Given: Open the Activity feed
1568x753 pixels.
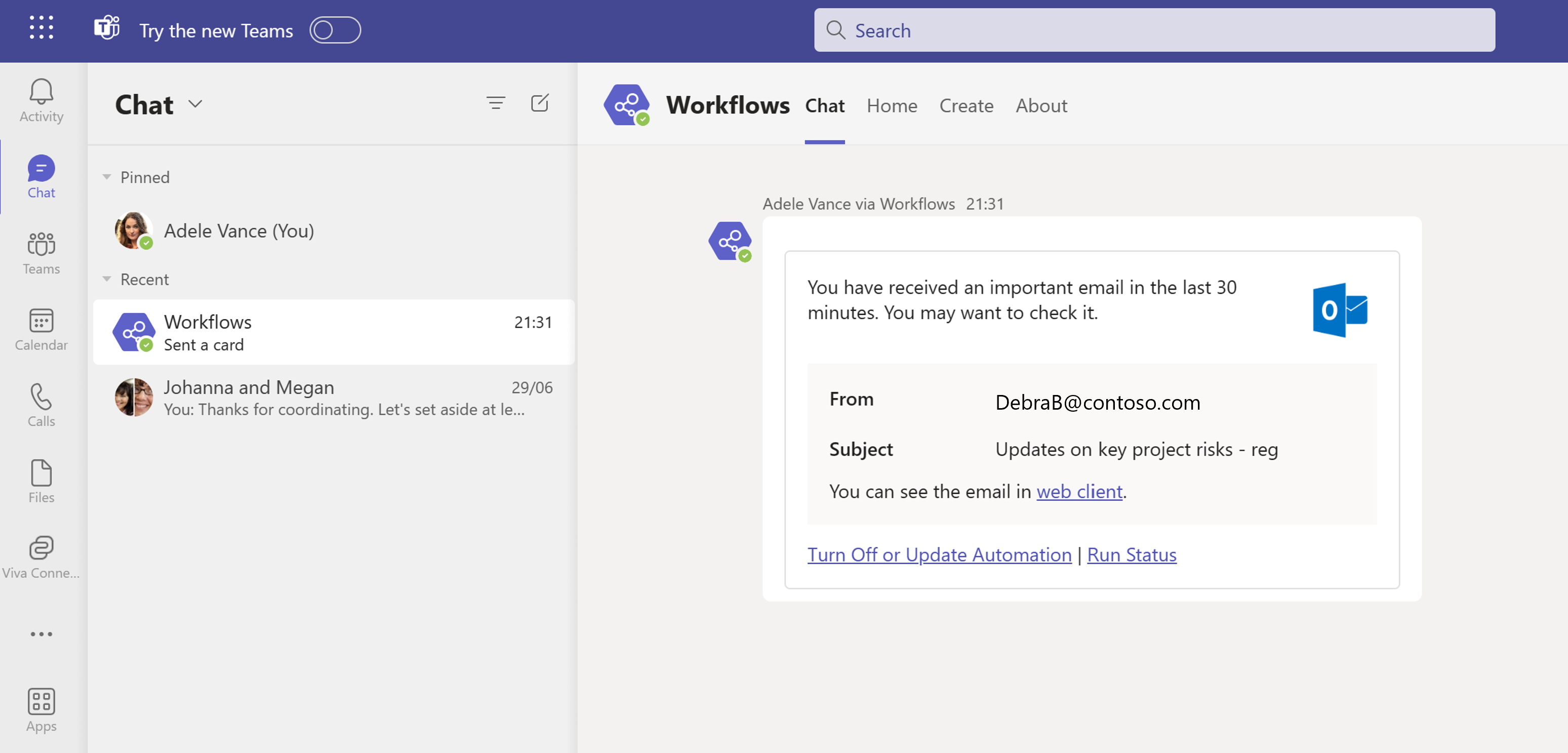Looking at the screenshot, I should tap(40, 100).
